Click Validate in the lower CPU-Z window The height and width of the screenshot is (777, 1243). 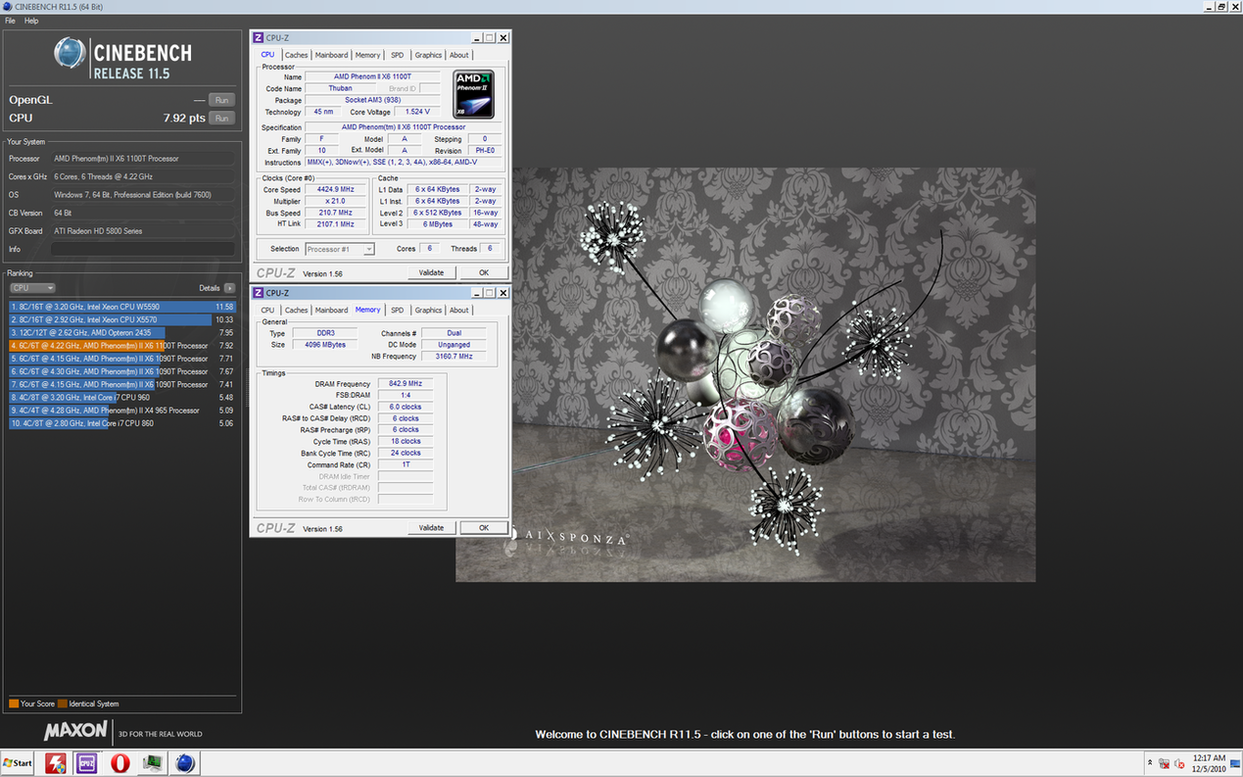431,528
